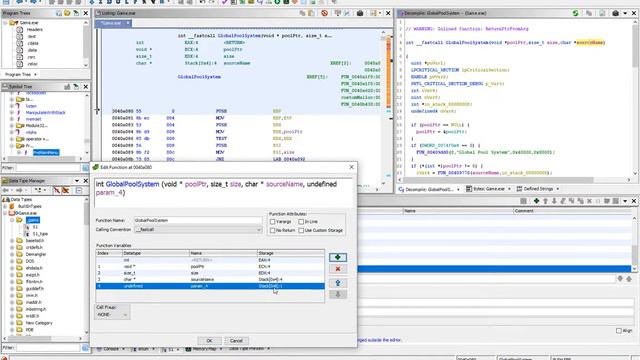640x360 pixels.
Task: Click collapse-all icon in Data Type Manager toolbar
Action: pos(79,190)
